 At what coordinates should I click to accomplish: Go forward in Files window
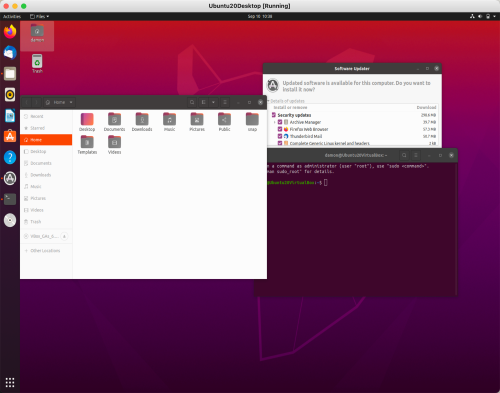(x=37, y=102)
